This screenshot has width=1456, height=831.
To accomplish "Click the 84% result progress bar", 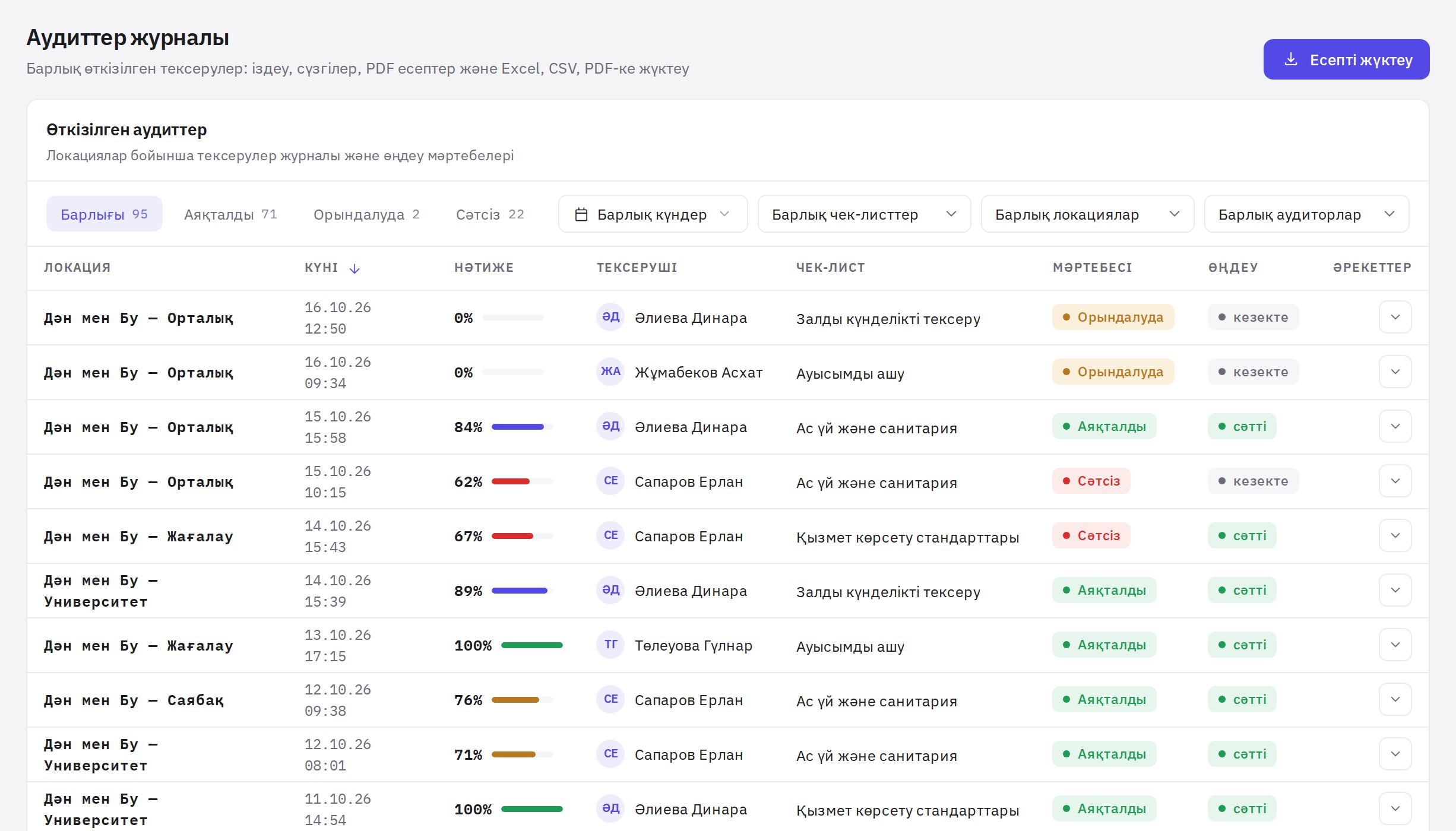I will pyautogui.click(x=522, y=427).
